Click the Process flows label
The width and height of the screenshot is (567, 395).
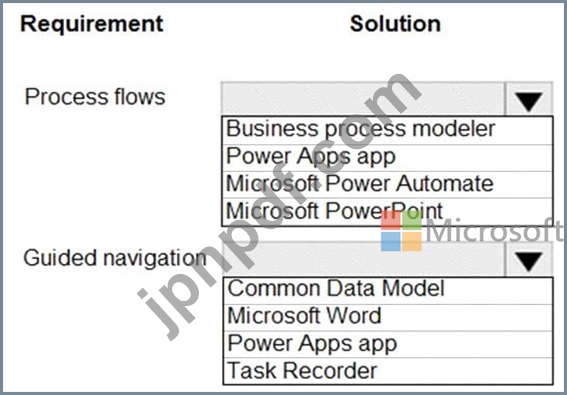(x=95, y=97)
